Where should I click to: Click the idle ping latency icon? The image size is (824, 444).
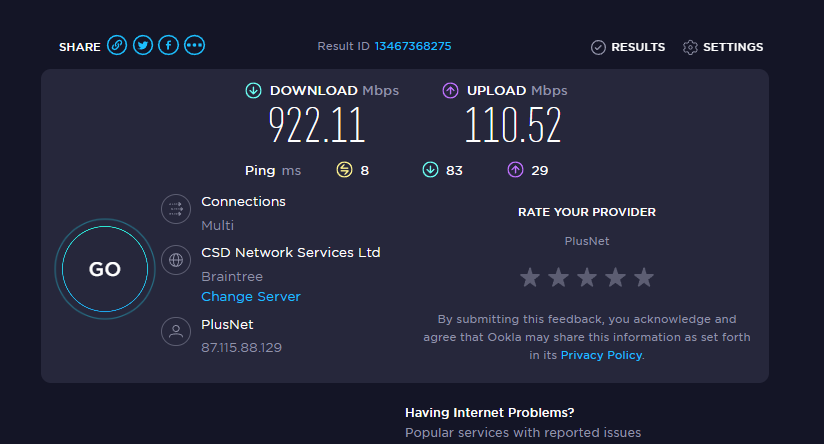coord(346,170)
